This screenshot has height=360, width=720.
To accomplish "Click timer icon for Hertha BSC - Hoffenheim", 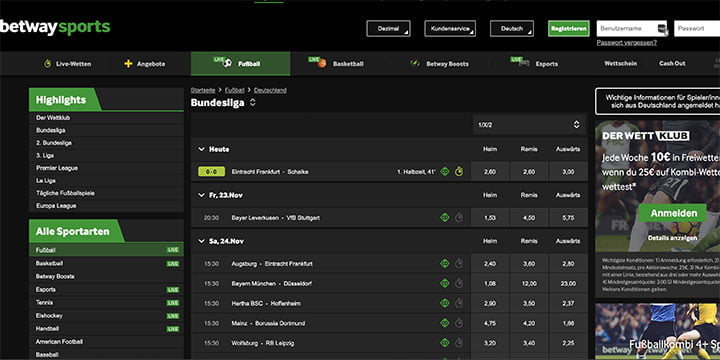I will point(459,304).
